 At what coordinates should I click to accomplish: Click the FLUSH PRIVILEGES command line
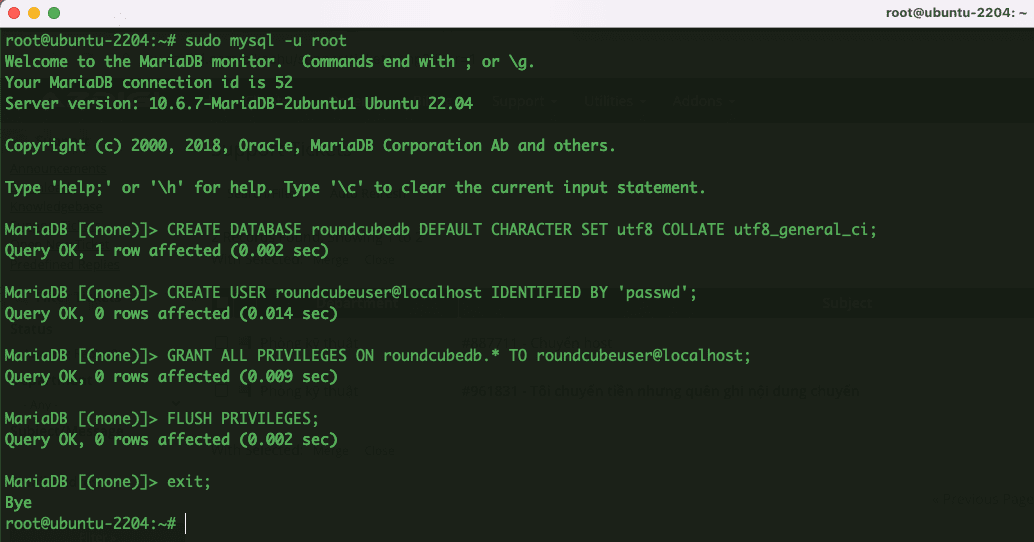(x=242, y=418)
